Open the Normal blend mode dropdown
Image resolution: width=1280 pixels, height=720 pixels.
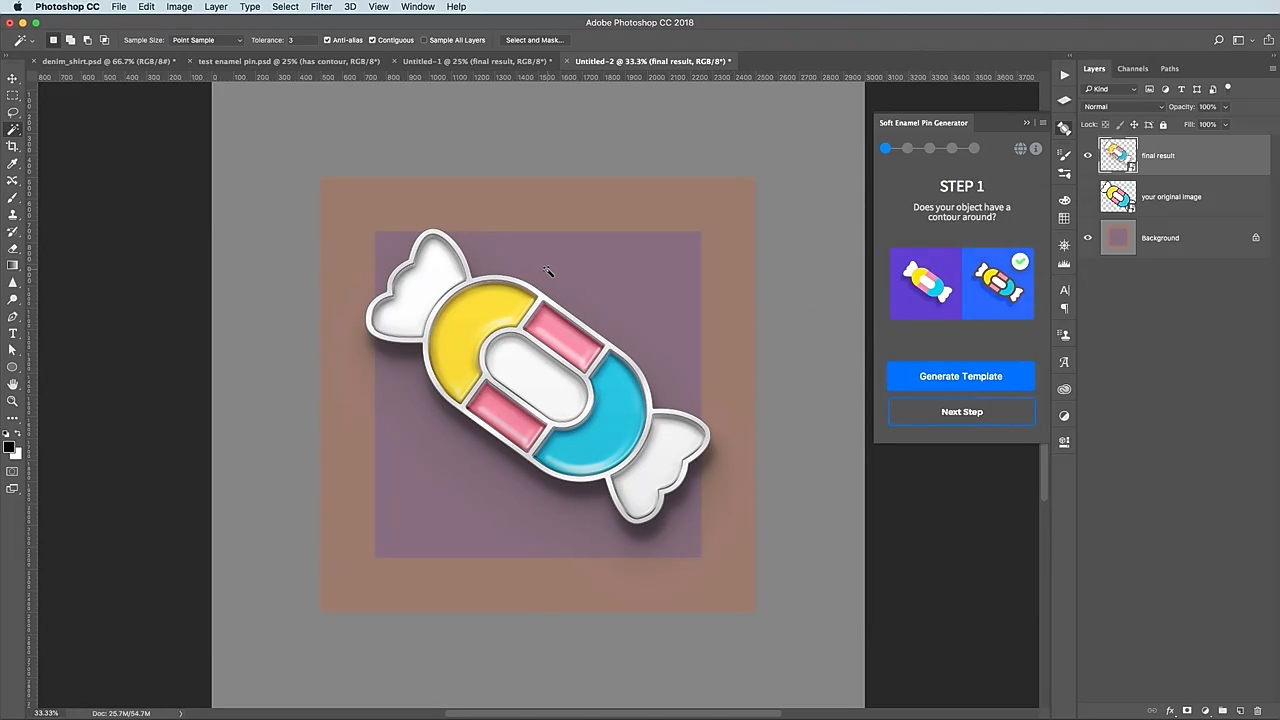pyautogui.click(x=1124, y=107)
